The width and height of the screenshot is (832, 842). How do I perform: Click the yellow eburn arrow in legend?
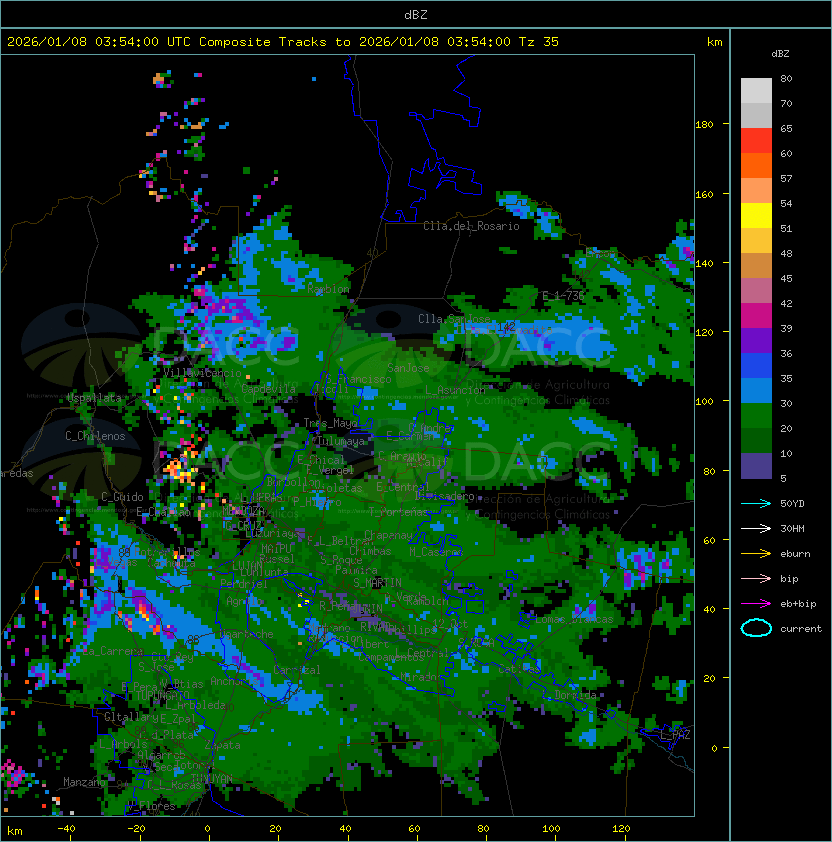756,554
